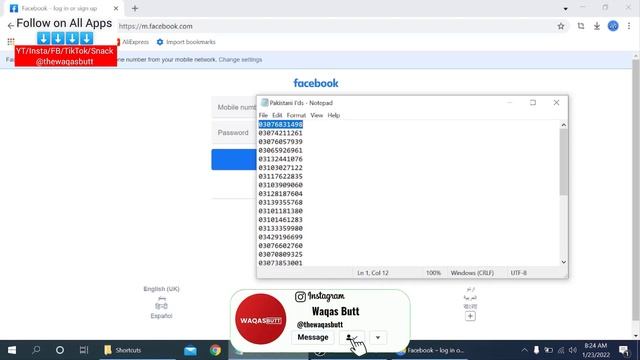
Task: Click the Notepad title bar icon
Action: 264,103
